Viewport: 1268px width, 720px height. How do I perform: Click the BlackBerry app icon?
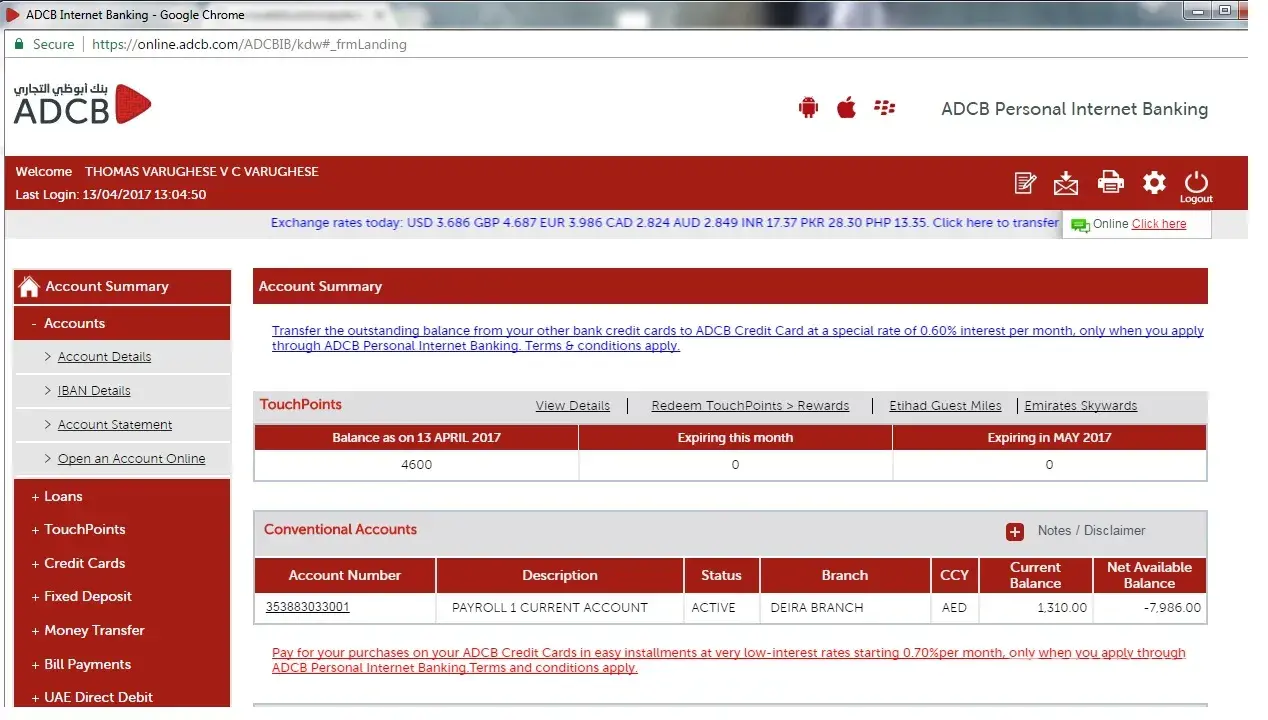tap(884, 108)
